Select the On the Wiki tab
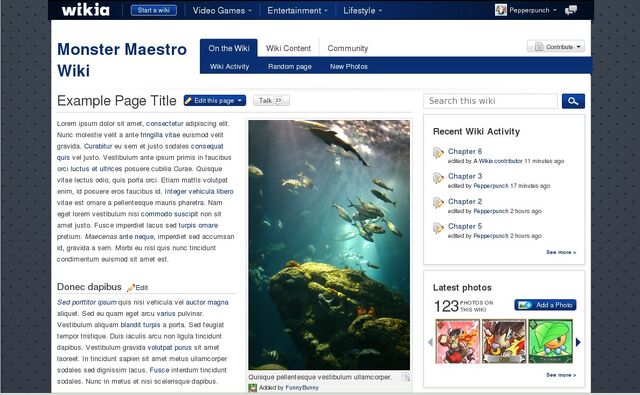640x395 pixels. pos(229,48)
